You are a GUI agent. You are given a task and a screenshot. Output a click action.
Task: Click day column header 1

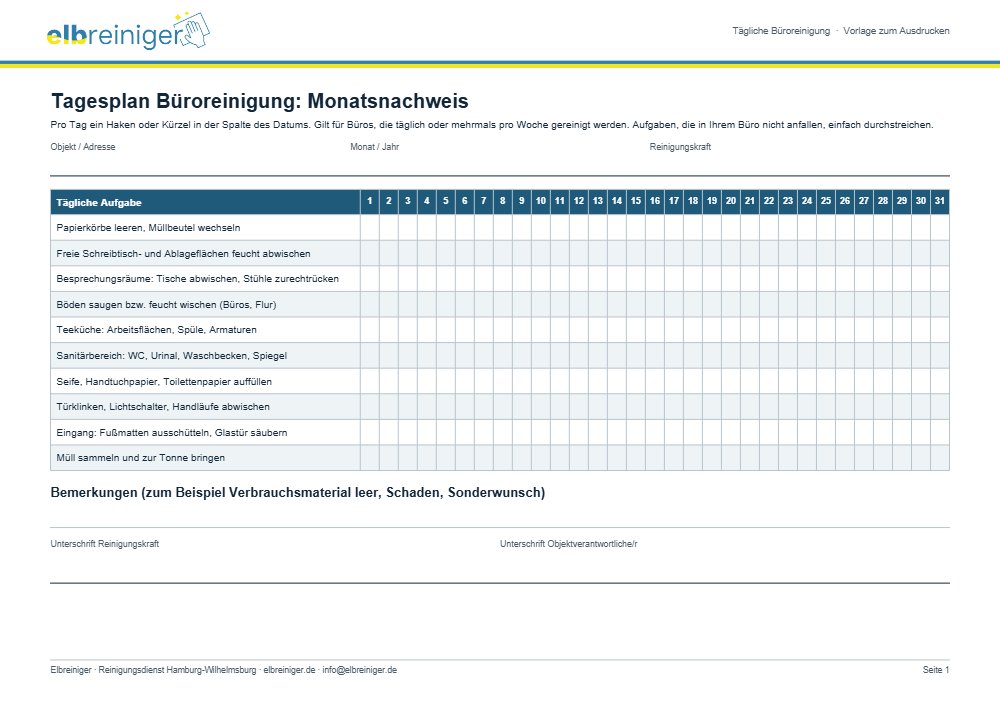(x=370, y=201)
